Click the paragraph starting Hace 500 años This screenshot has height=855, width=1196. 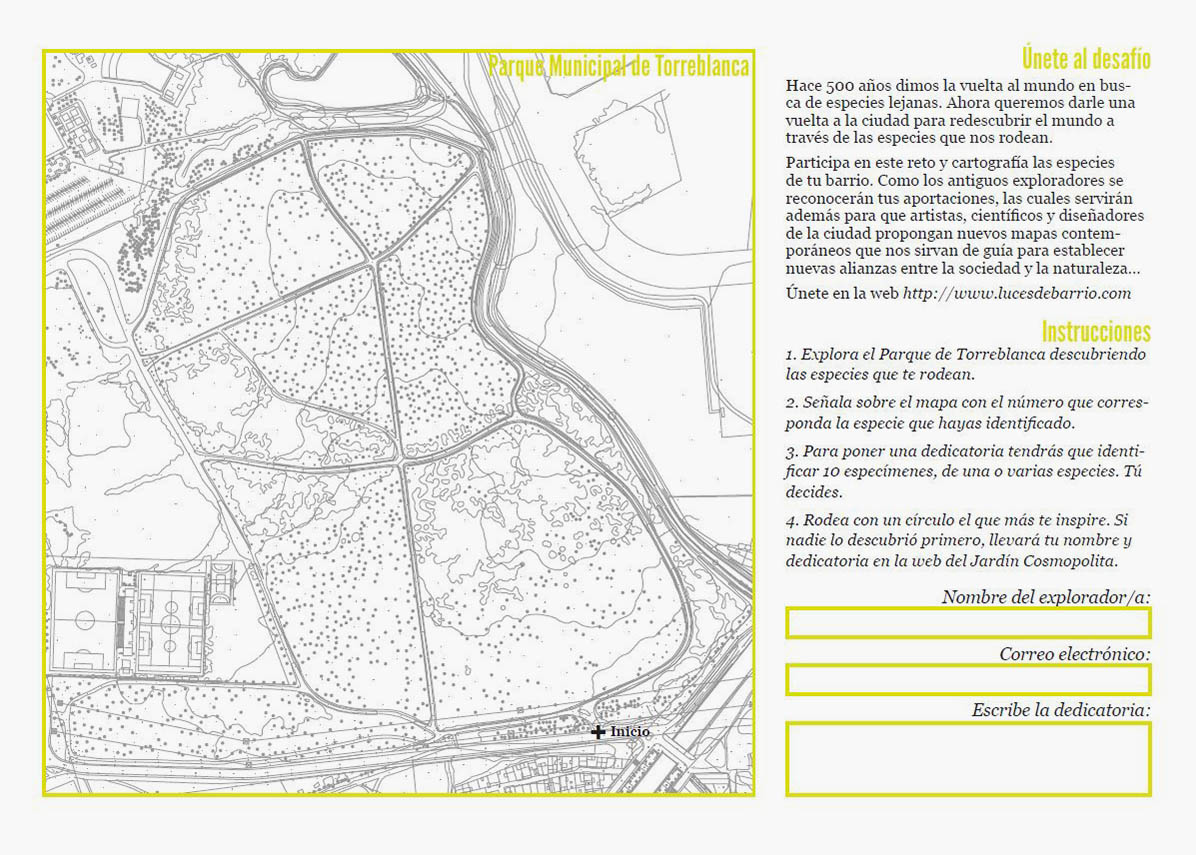[x=960, y=111]
